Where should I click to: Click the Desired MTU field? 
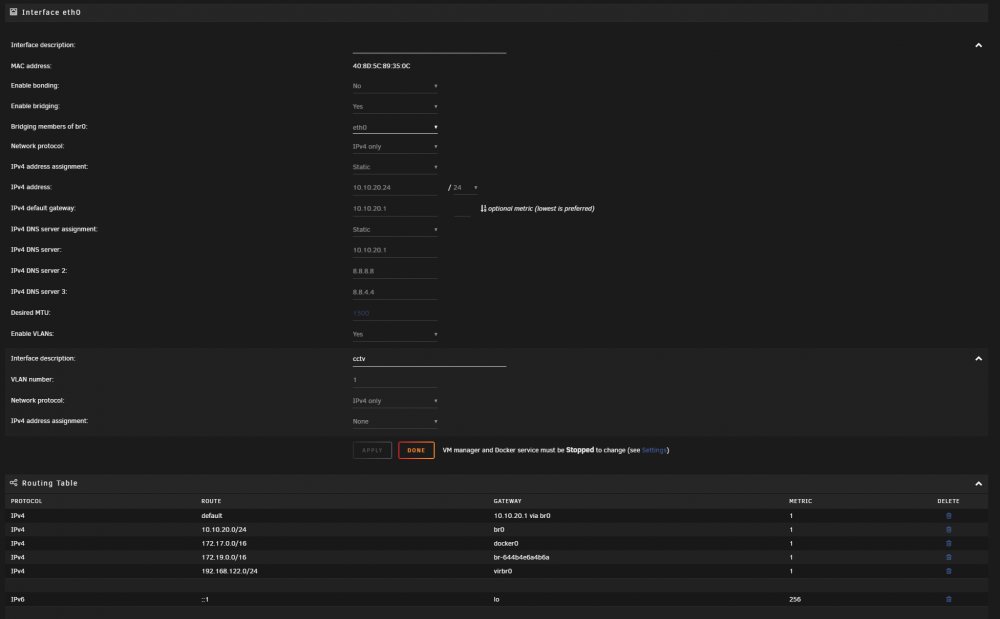coord(395,313)
